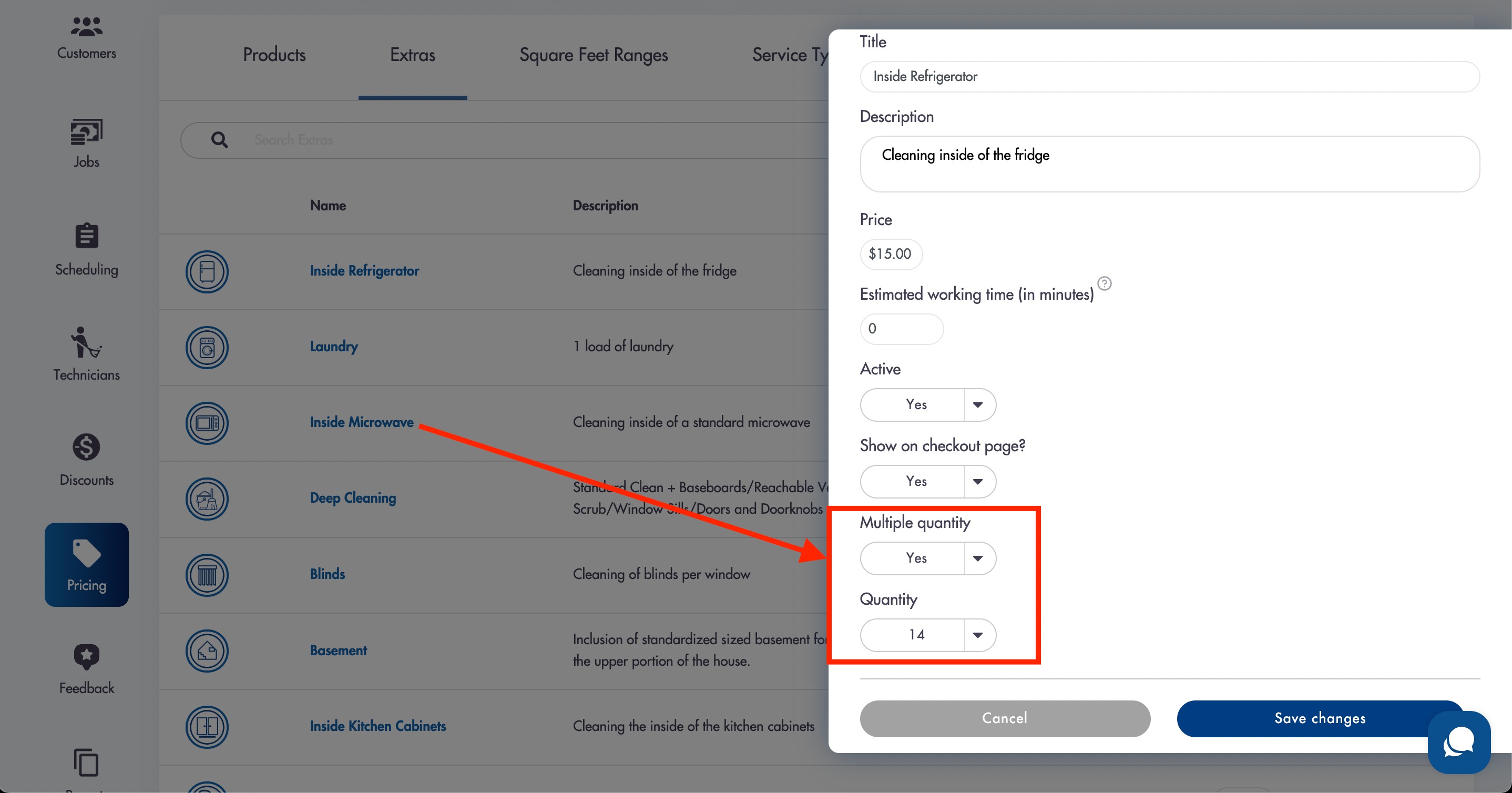Click the Save changes button
Viewport: 1512px width, 793px height.
(1320, 718)
